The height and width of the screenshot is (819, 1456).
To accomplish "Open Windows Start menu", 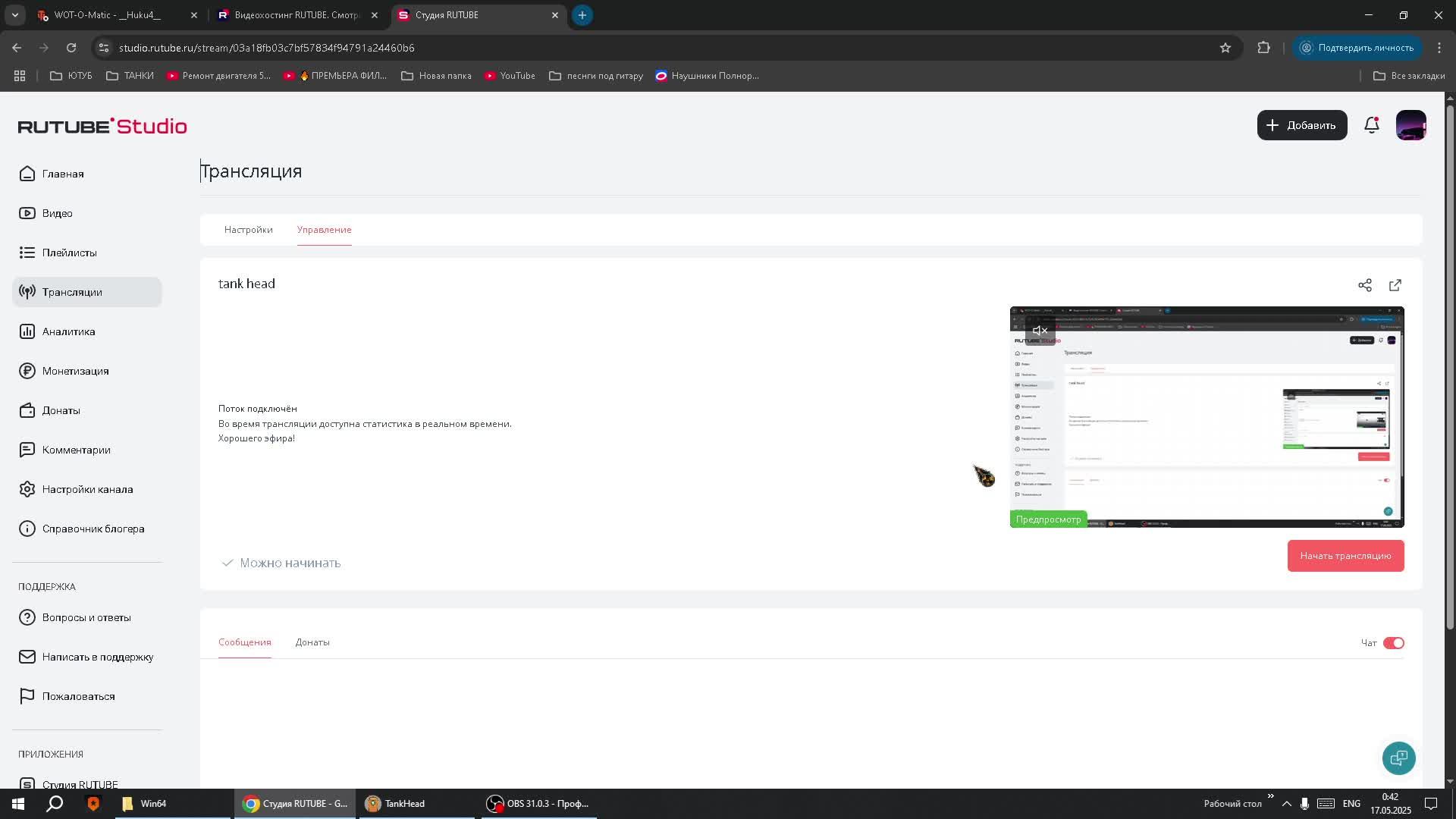I will tap(18, 804).
